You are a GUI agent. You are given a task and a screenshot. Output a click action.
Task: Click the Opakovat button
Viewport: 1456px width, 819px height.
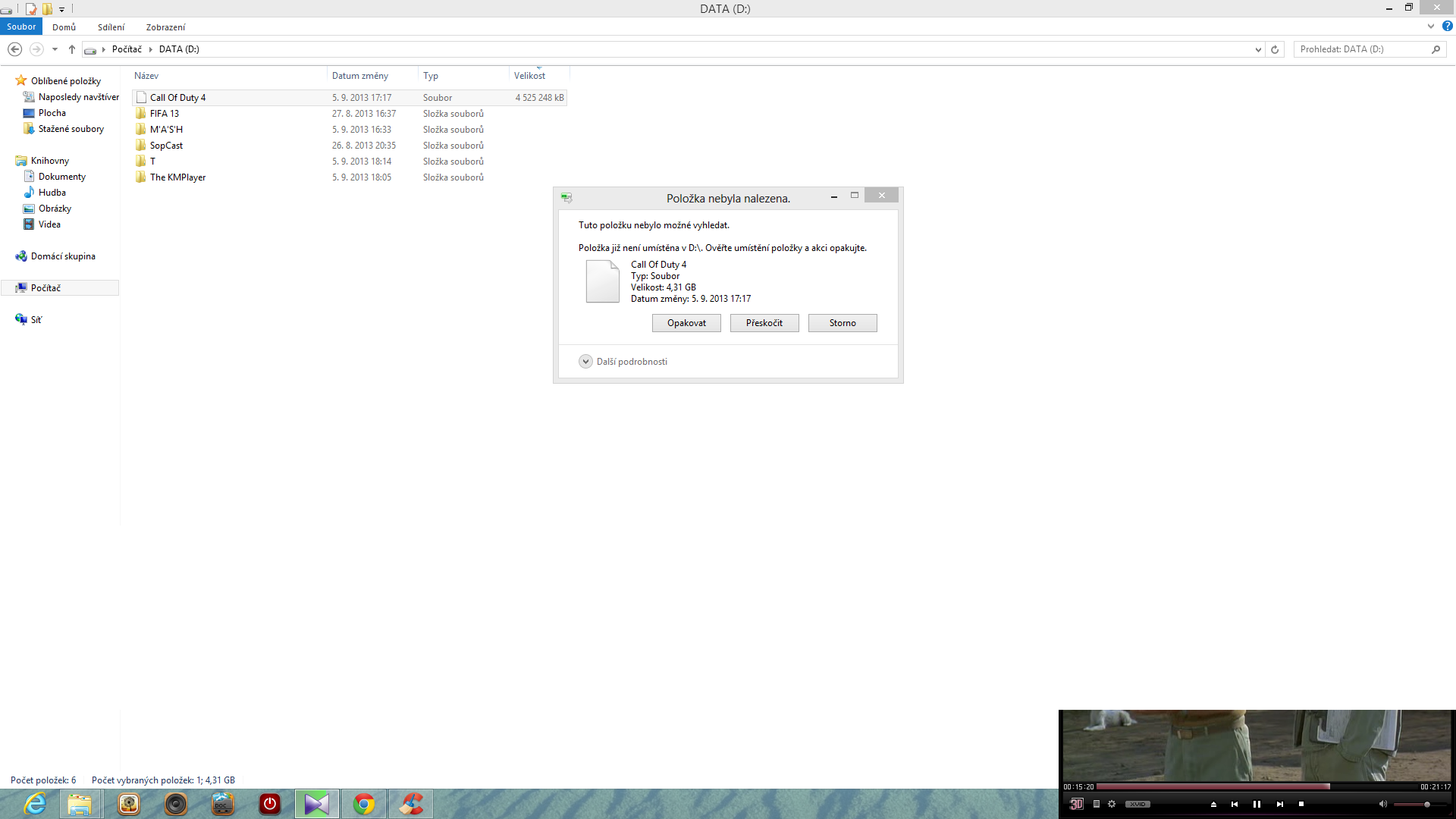coord(686,323)
